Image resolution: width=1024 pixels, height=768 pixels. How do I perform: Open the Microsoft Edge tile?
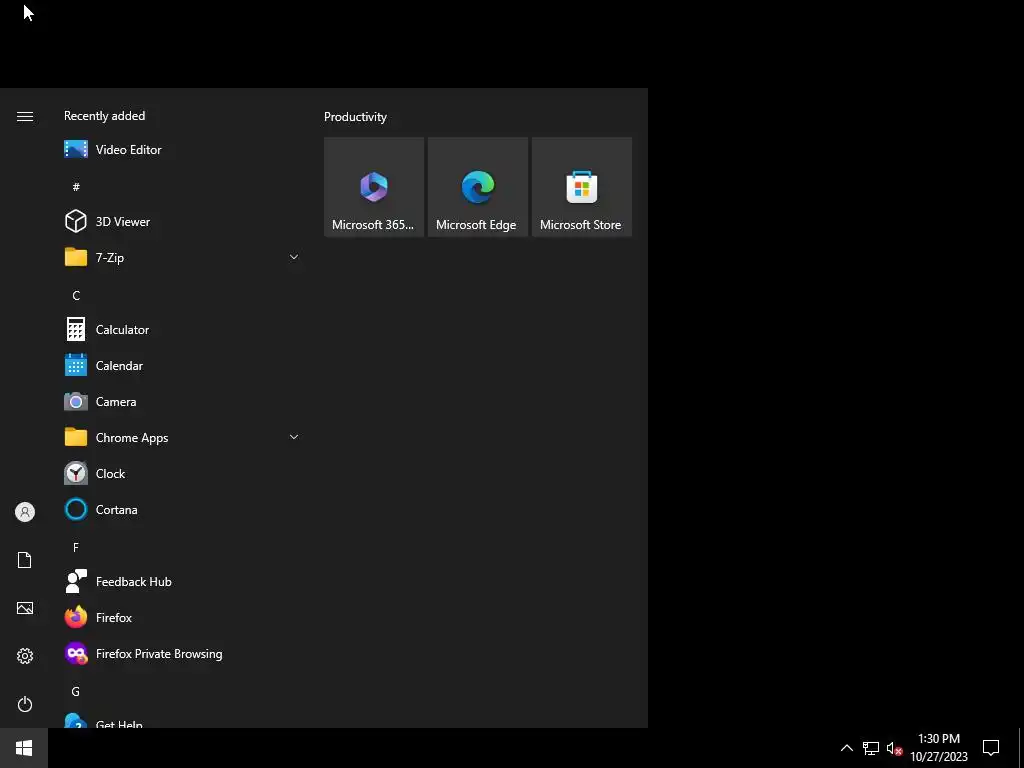point(477,187)
